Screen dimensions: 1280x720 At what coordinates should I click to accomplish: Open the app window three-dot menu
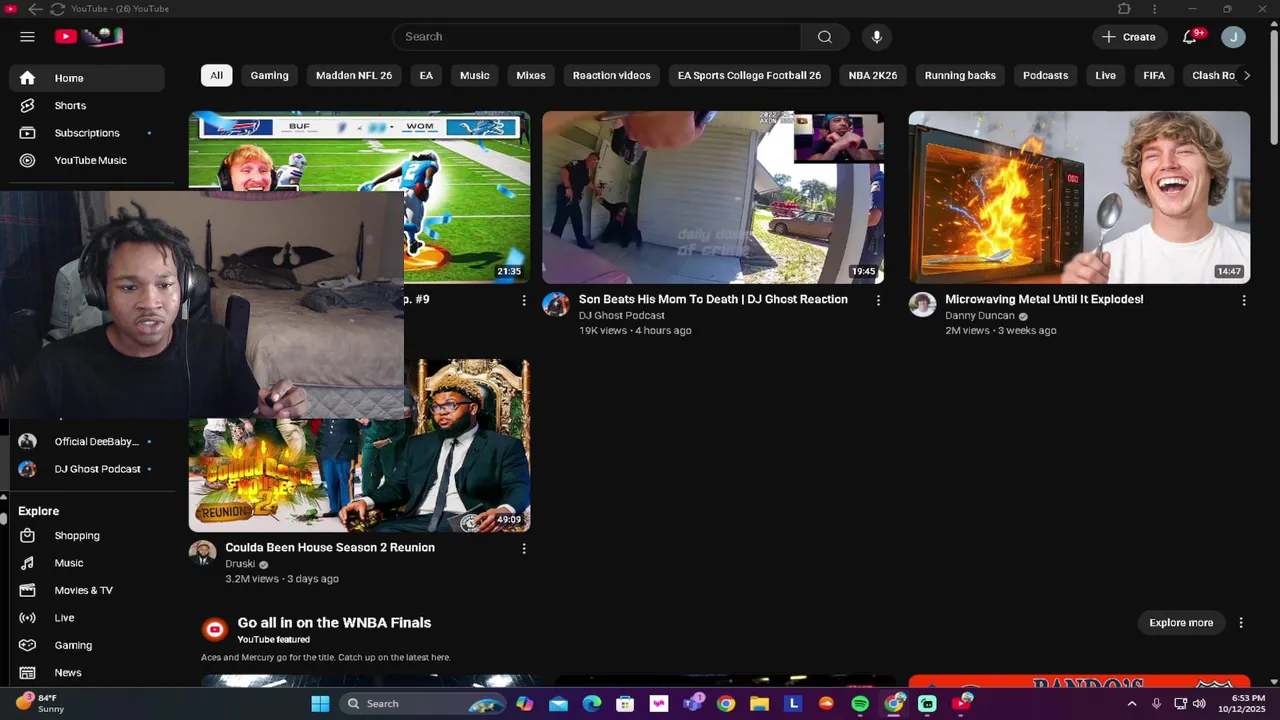pyautogui.click(x=1154, y=9)
